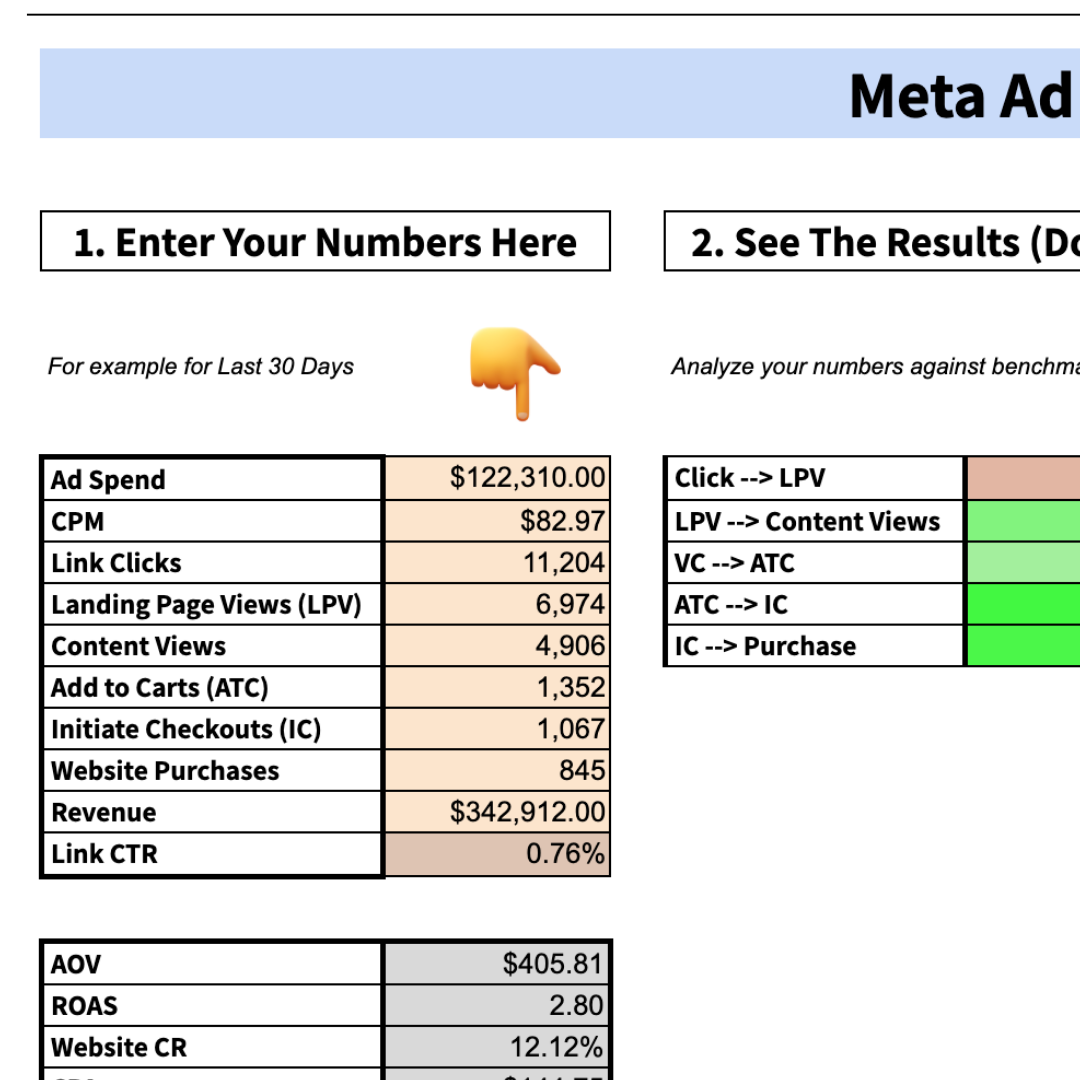Select the AOV result cell $405.81

click(x=497, y=964)
